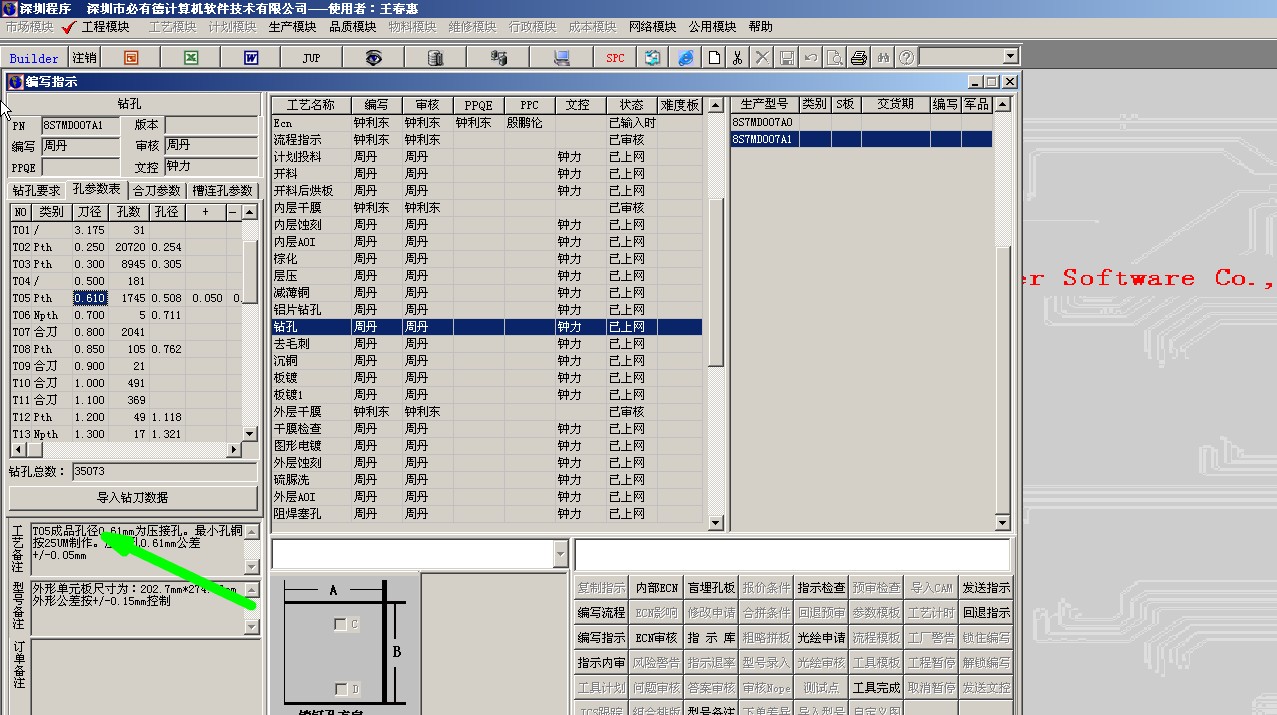This screenshot has height=715, width=1277.
Task: Switch to the 槽连孔参数 tab
Action: tap(223, 190)
